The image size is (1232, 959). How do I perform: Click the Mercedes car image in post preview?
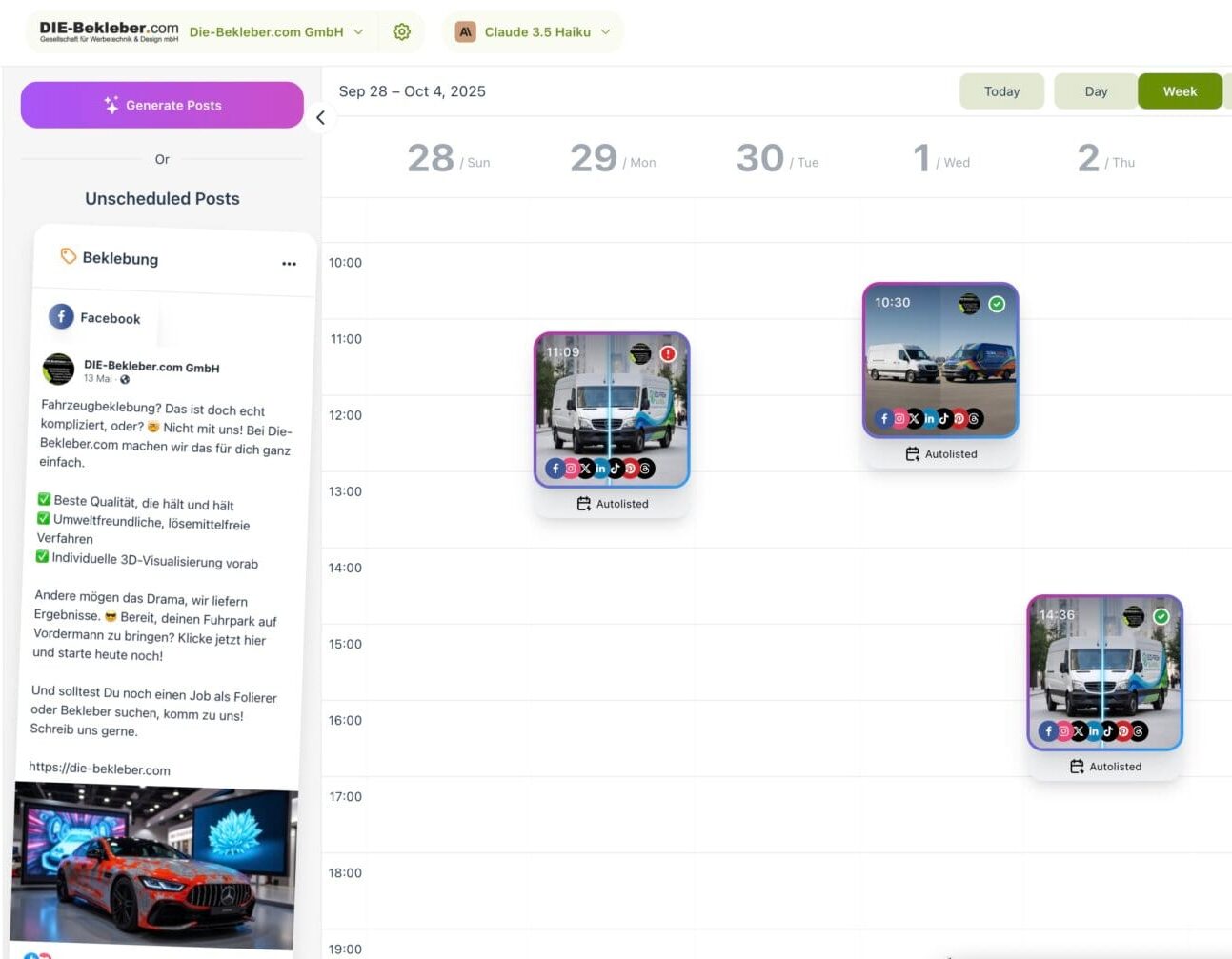[x=154, y=867]
